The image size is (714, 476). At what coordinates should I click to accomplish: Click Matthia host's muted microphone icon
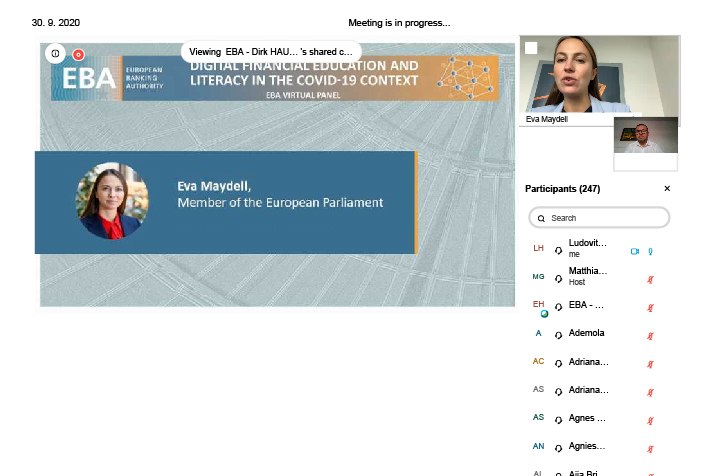pyautogui.click(x=650, y=280)
